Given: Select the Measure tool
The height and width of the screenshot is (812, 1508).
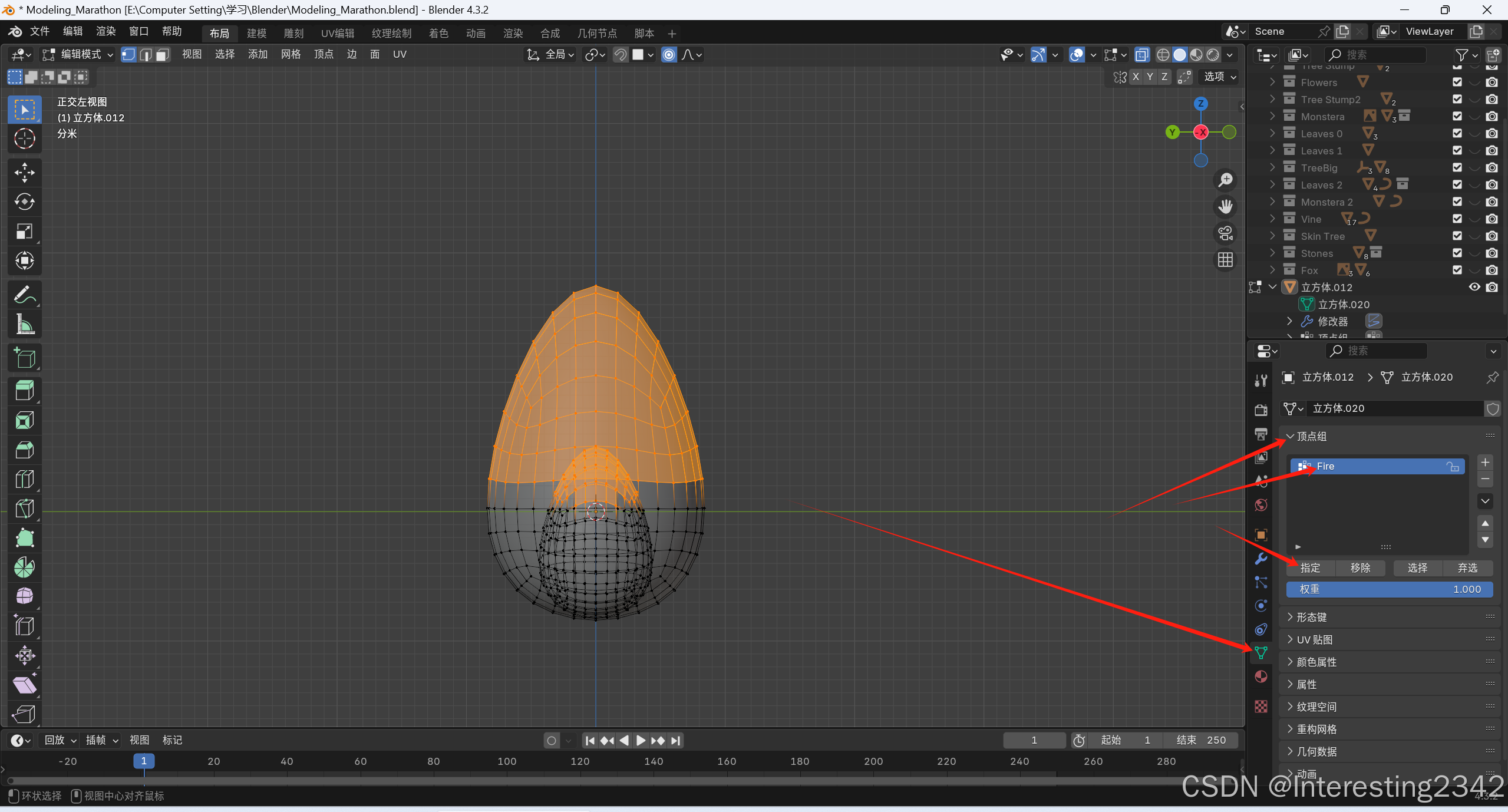Looking at the screenshot, I should [24, 324].
